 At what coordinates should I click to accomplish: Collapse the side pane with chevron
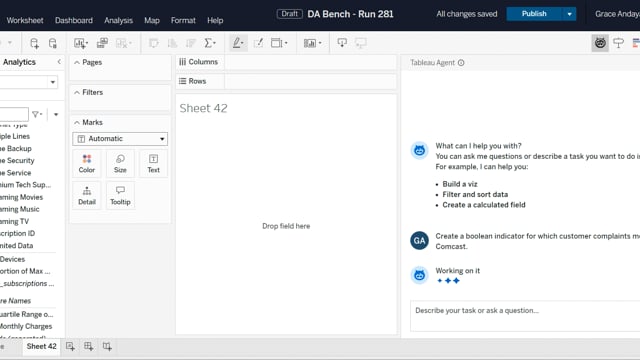point(59,62)
